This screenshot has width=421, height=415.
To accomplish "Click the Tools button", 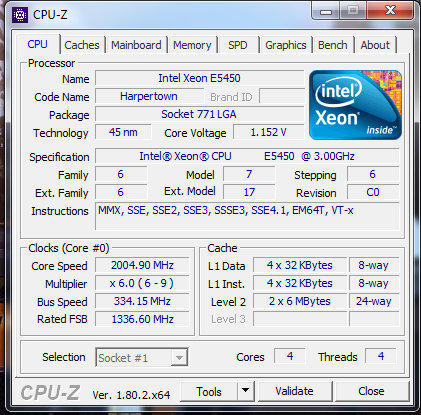I will (209, 391).
